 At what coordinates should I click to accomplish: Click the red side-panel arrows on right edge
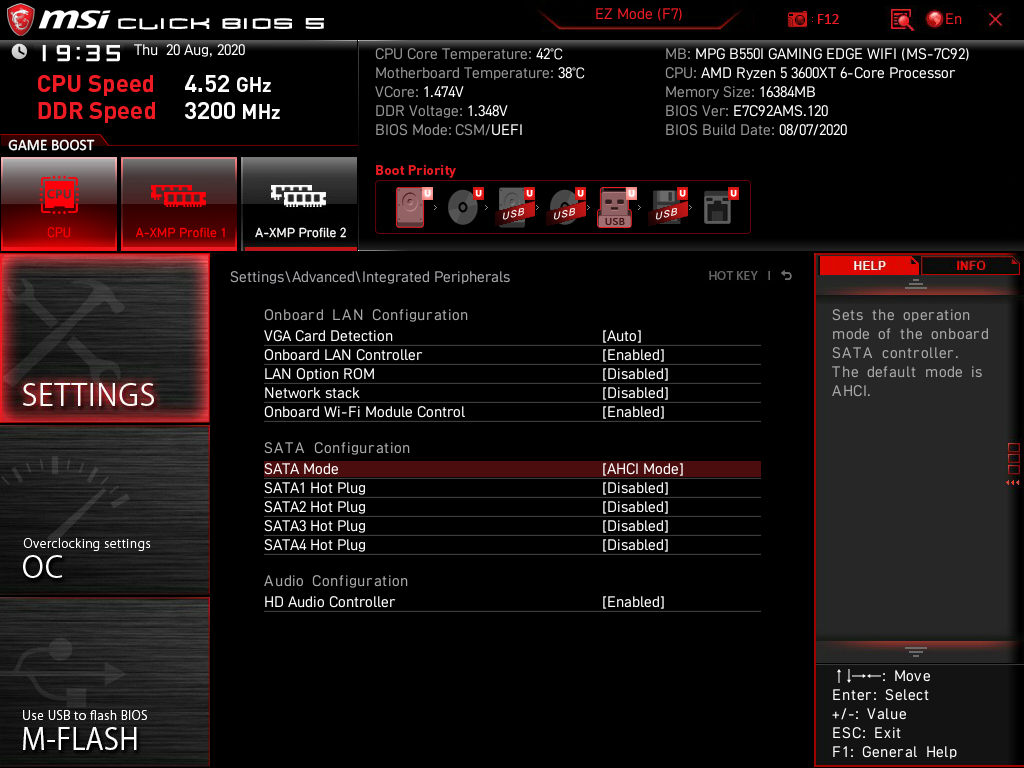click(1013, 483)
